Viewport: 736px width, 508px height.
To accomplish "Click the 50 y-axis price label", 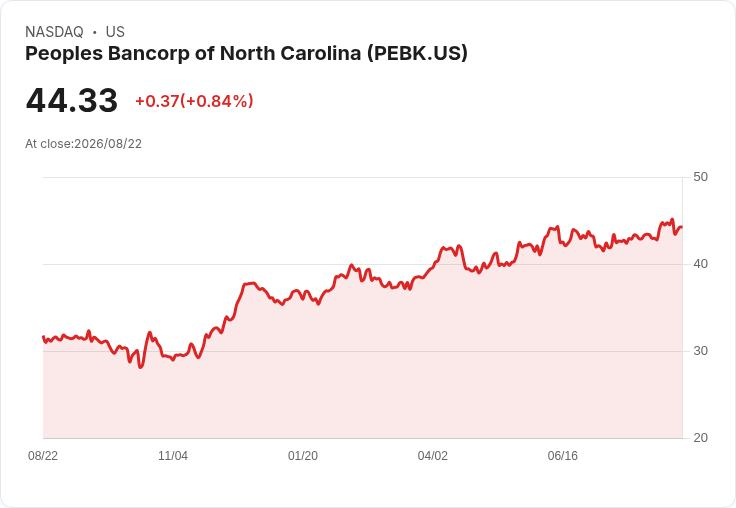I will pos(700,177).
